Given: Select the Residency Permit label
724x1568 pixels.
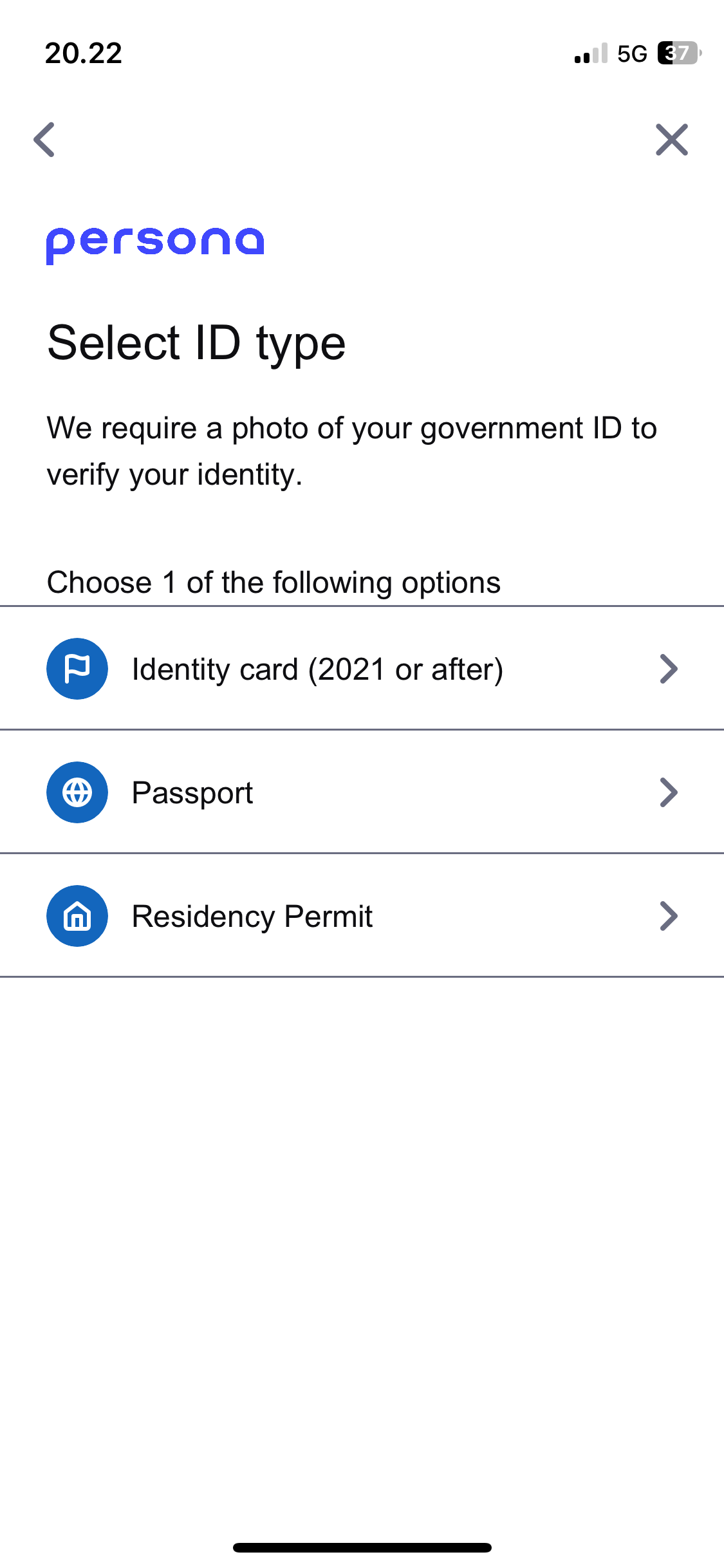Looking at the screenshot, I should point(252,917).
